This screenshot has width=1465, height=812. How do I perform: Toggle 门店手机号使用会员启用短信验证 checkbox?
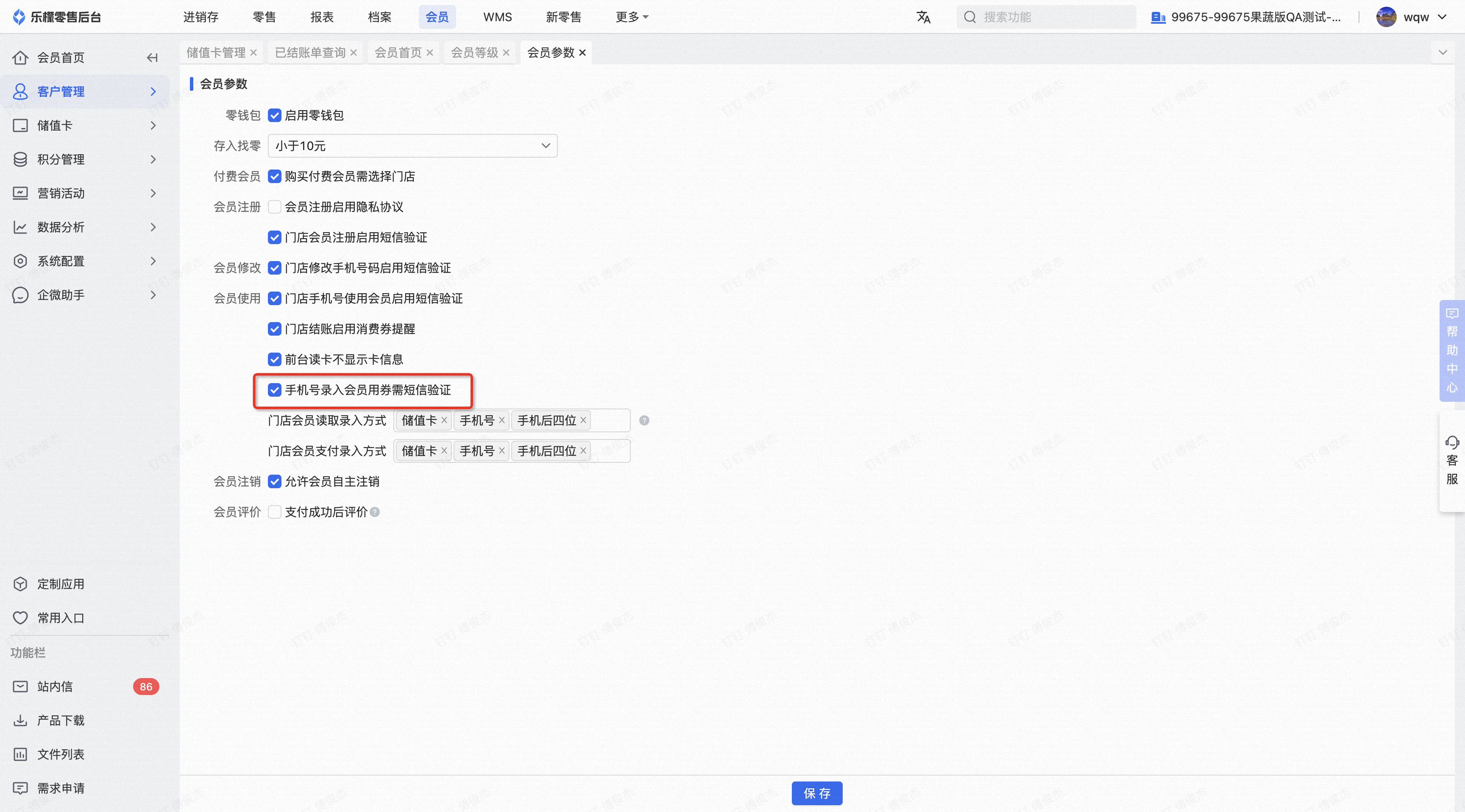pyautogui.click(x=275, y=298)
